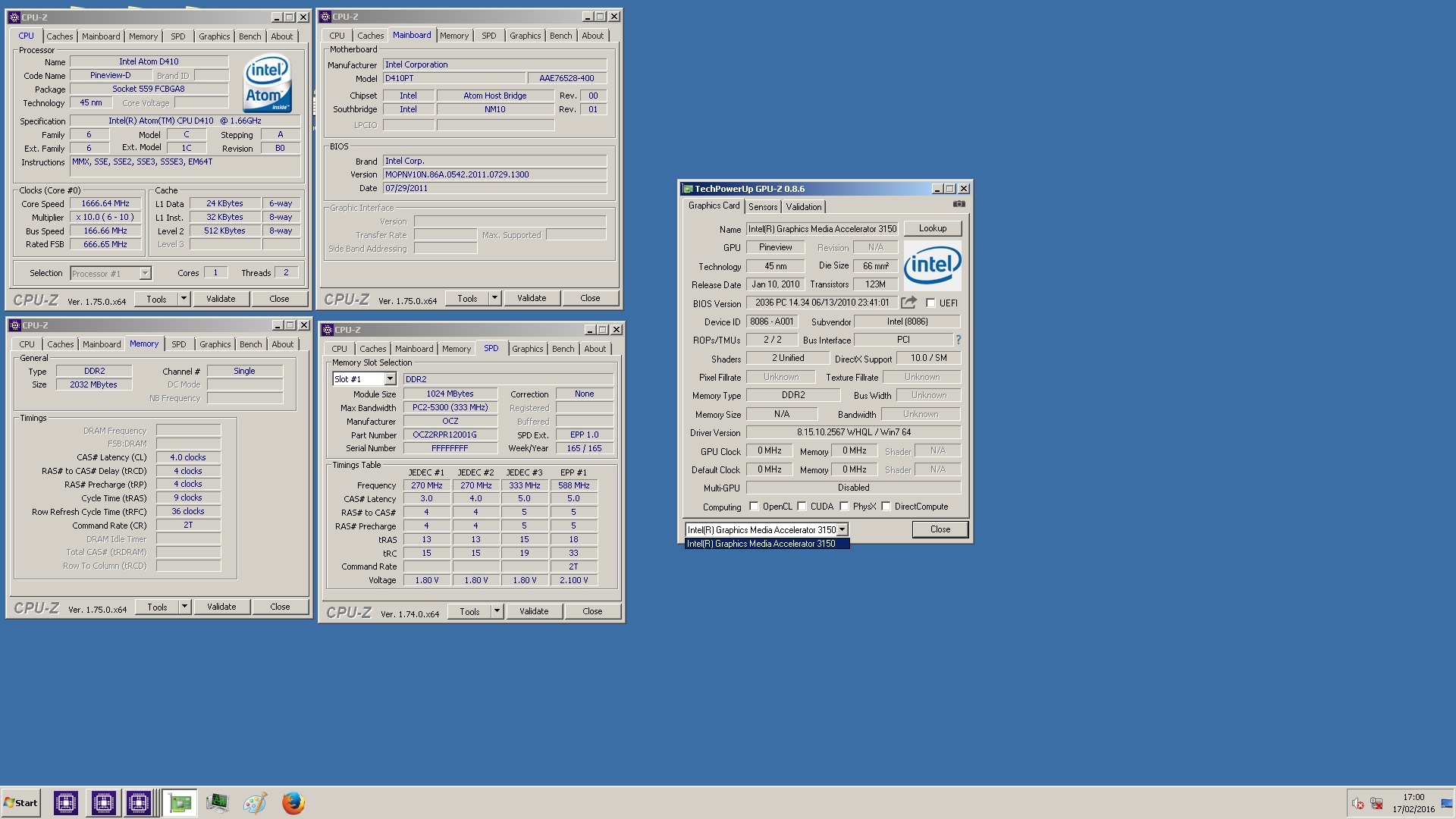Click the show desktop tray icon
This screenshot has height=819, width=1456.
[1447, 804]
